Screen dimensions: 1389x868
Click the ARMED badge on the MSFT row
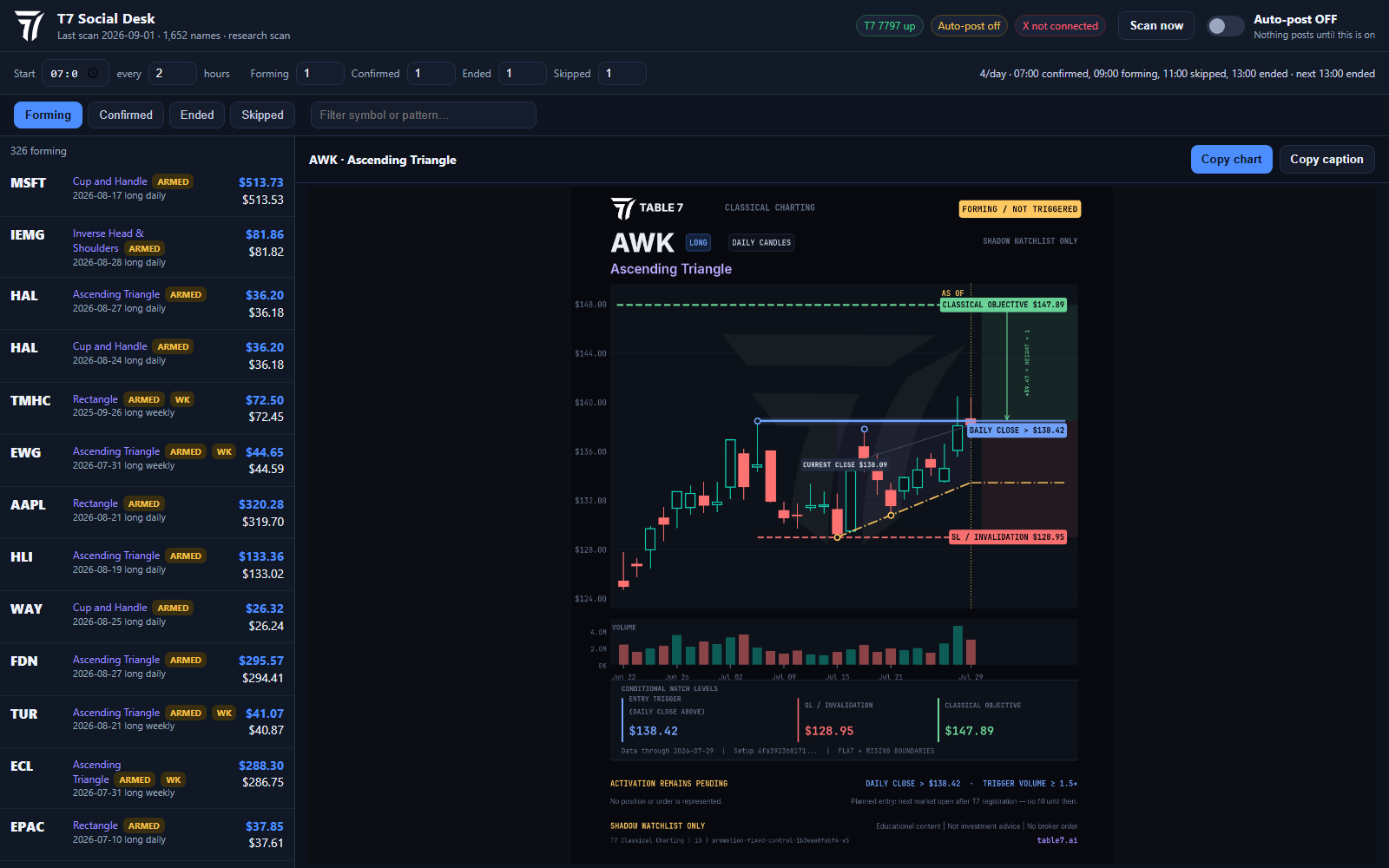[x=173, y=181]
